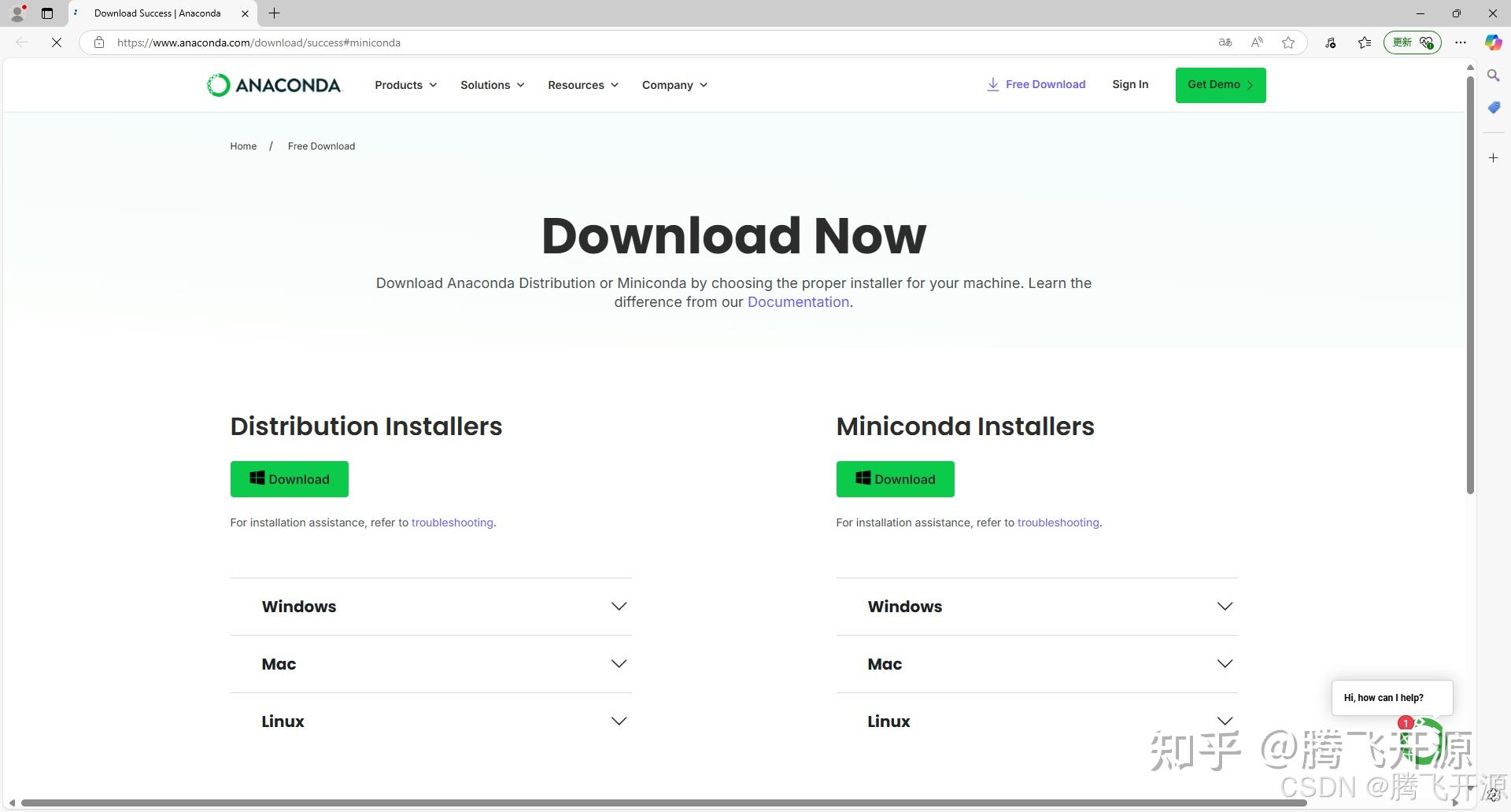Stop page loading with the X button
This screenshot has height=812, width=1511.
click(57, 42)
